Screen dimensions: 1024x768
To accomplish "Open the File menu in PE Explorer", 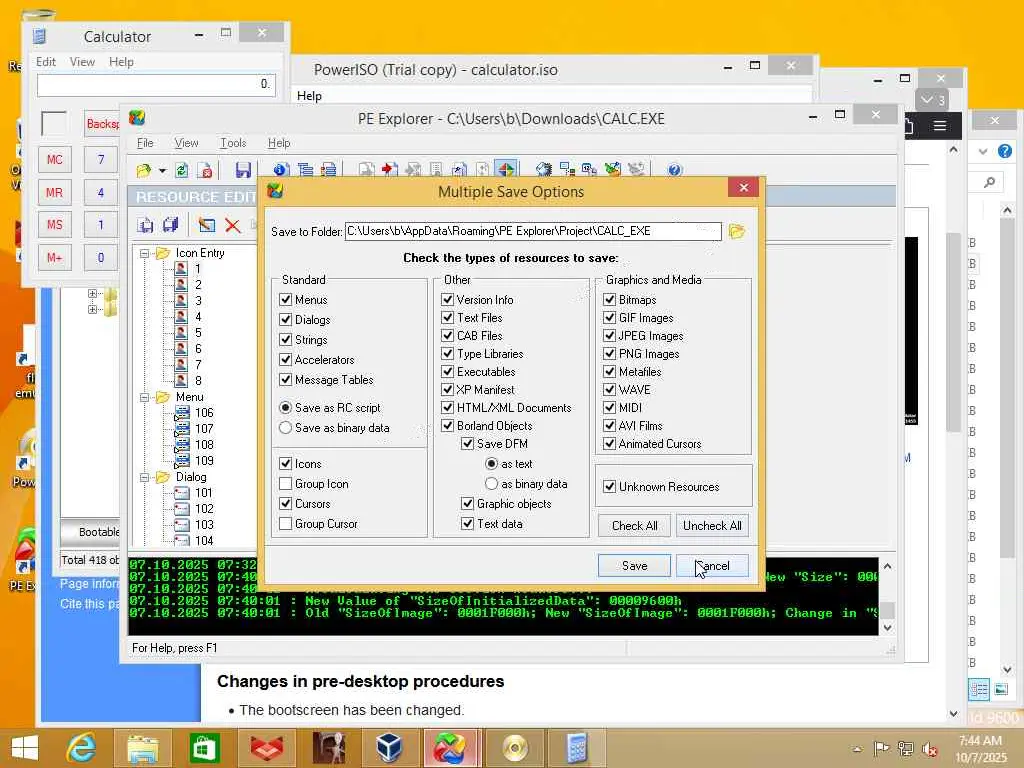I will point(145,143).
